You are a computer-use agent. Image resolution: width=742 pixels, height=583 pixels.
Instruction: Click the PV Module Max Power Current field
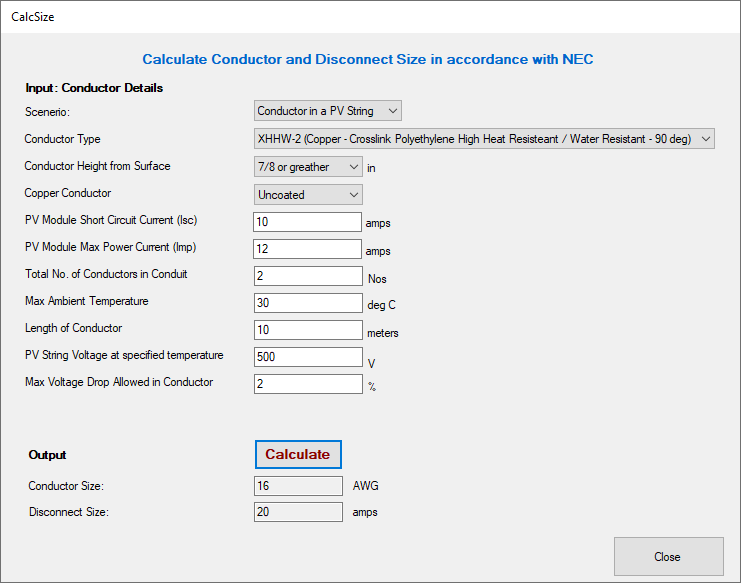[308, 248]
